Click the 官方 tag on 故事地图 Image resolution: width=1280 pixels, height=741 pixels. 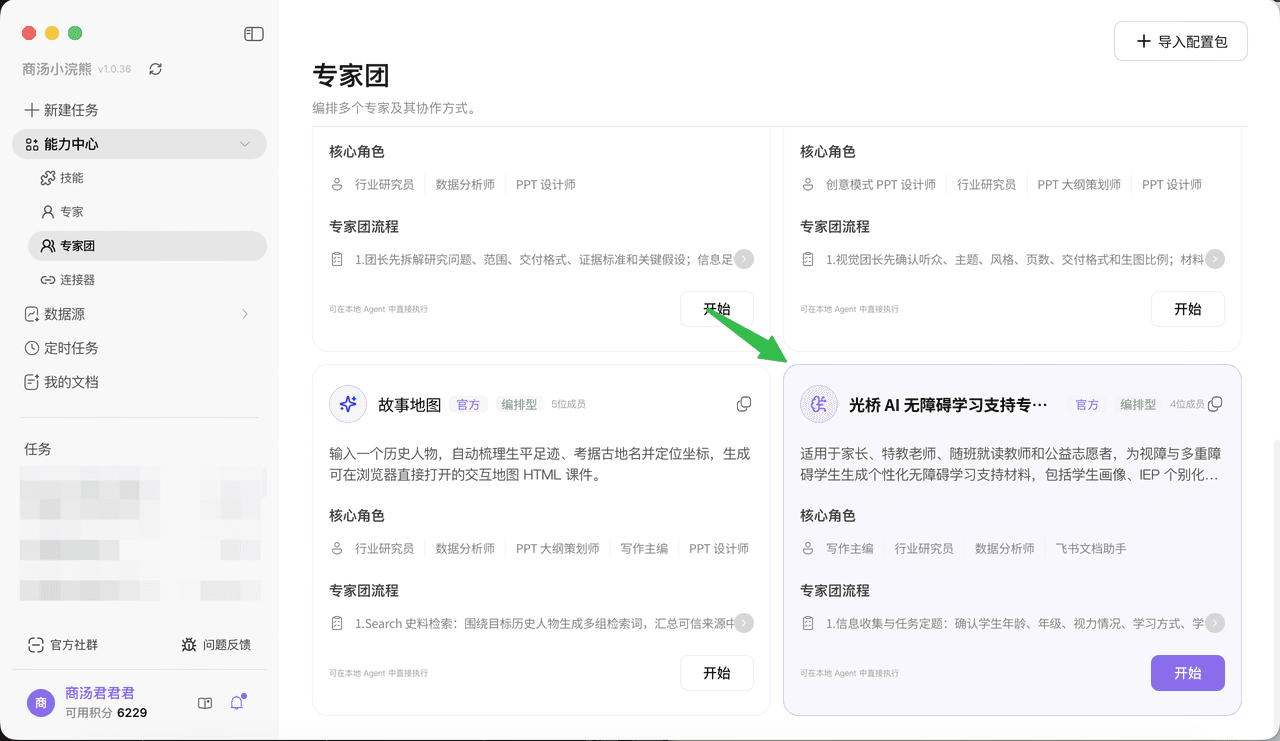tap(468, 404)
